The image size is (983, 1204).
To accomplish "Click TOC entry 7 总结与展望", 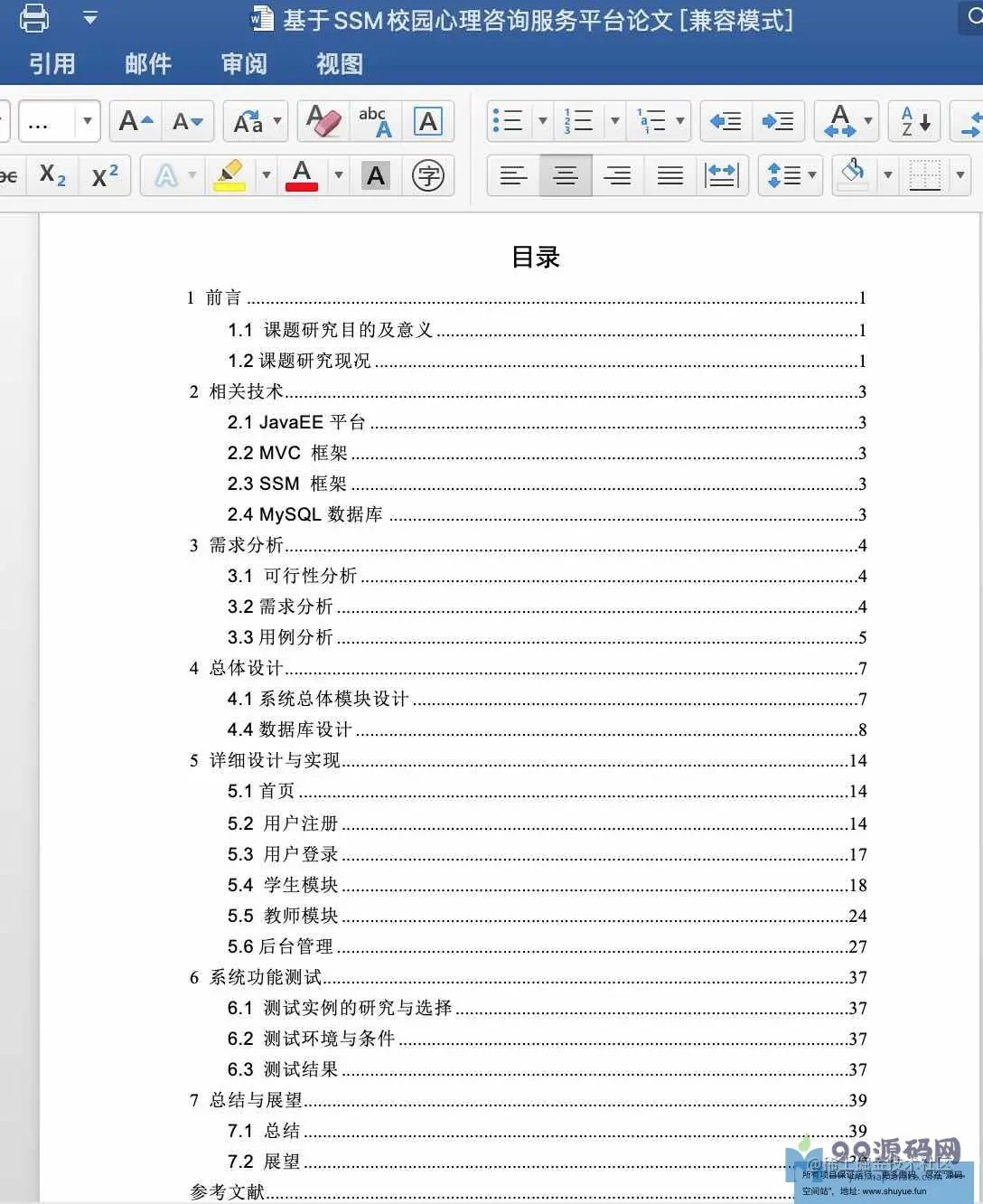I will point(528,1100).
